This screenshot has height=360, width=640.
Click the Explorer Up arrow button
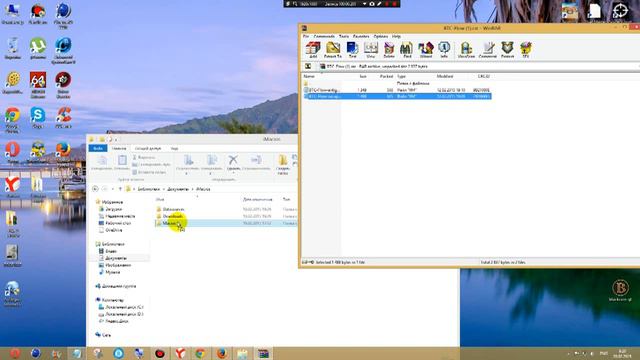[x=120, y=189]
